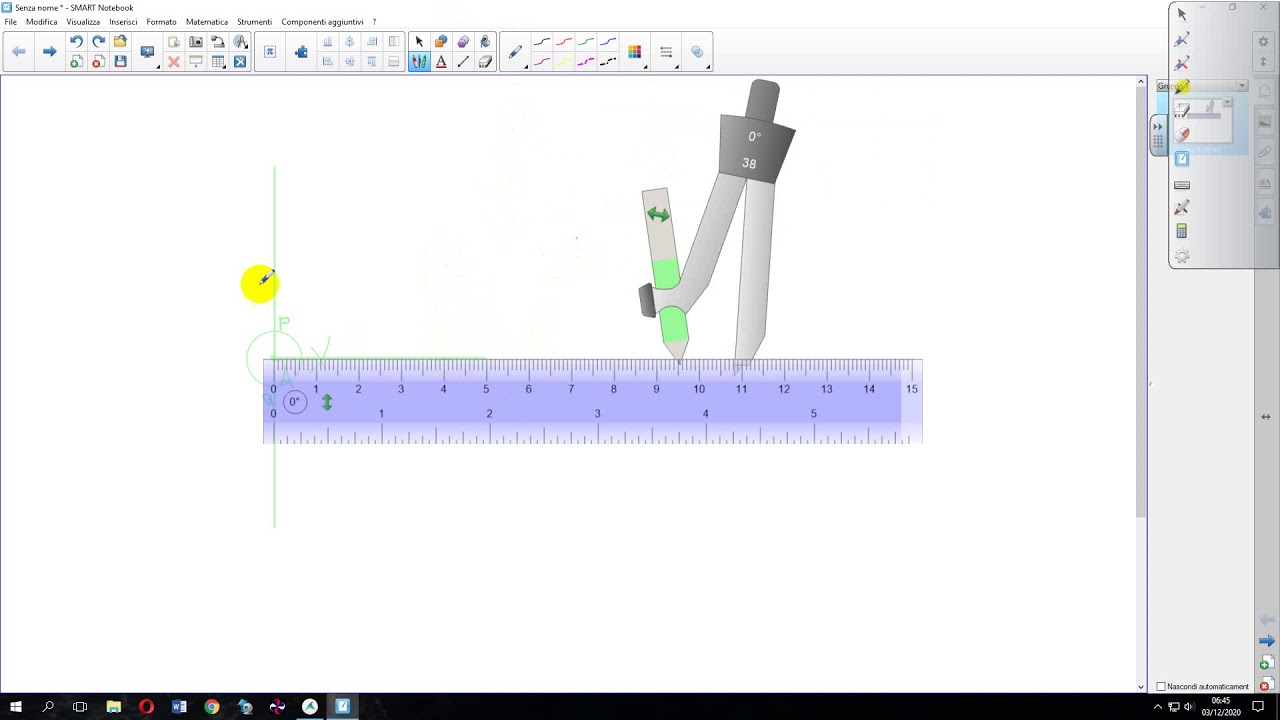Open the Componenti aggiuntivi menu
The height and width of the screenshot is (720, 1280).
tap(322, 22)
